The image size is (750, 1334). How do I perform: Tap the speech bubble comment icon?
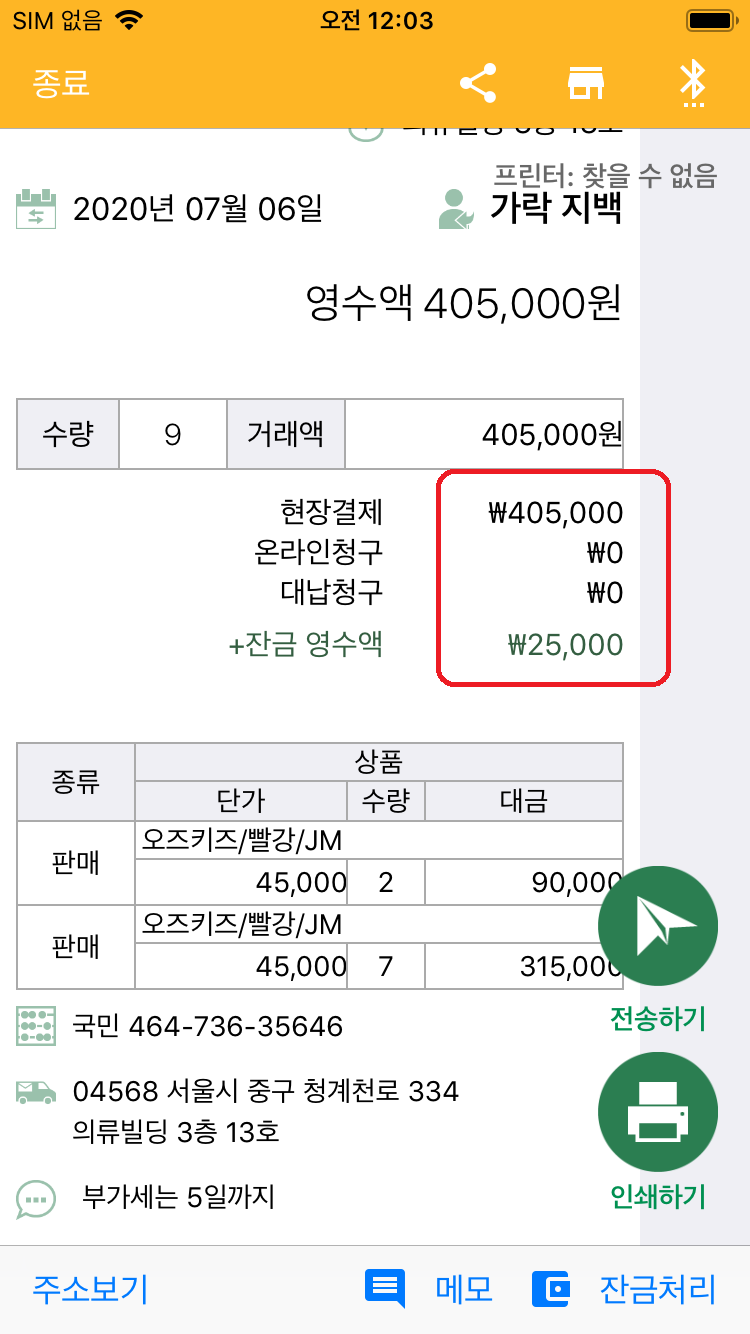click(37, 1197)
